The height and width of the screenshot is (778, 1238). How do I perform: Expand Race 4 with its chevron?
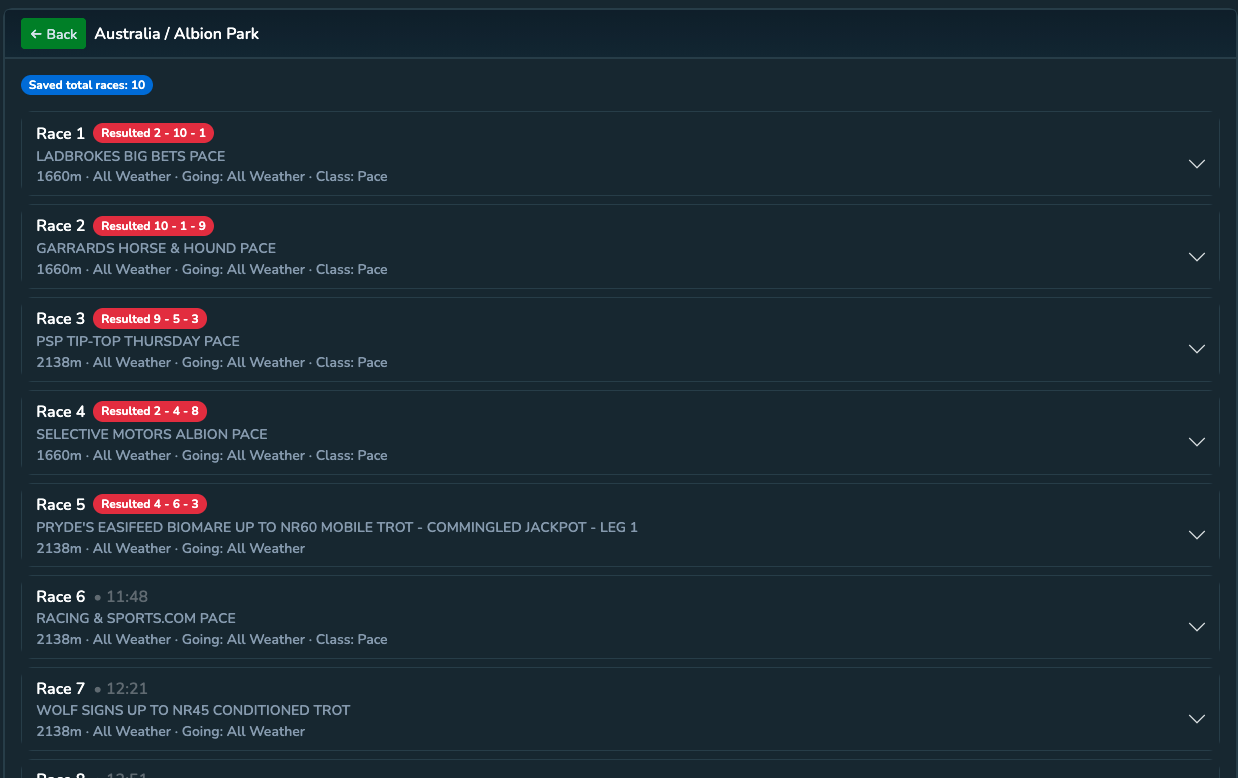(x=1196, y=442)
